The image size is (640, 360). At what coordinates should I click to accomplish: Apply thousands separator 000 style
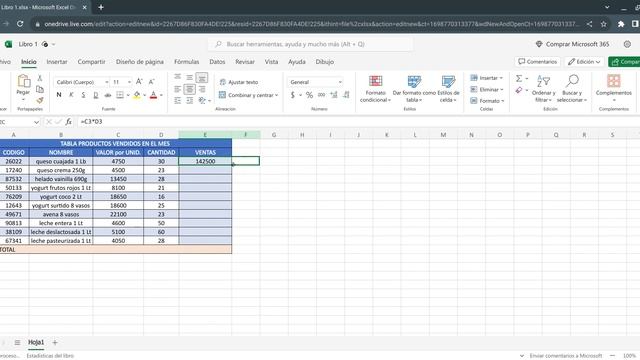(322, 95)
